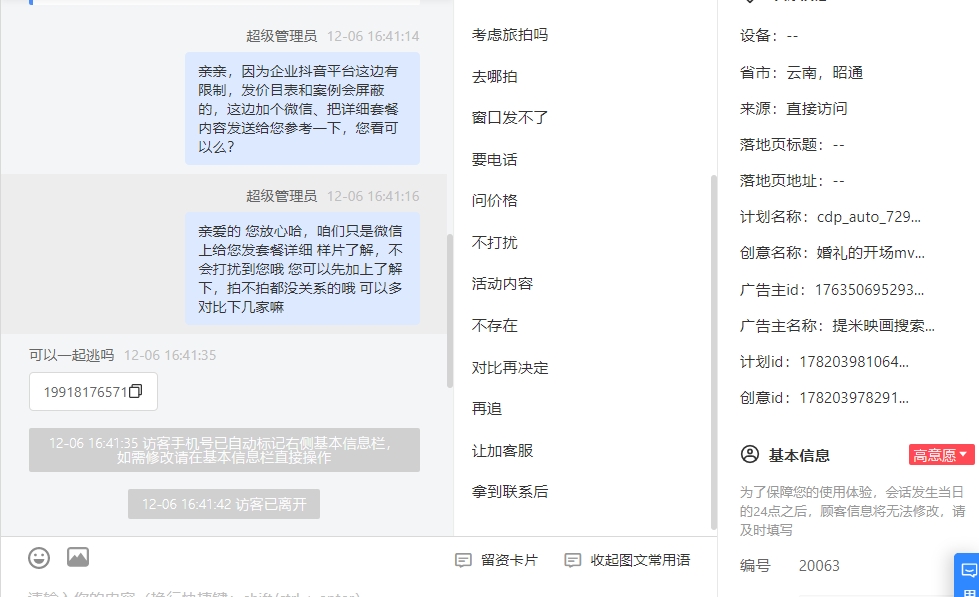Collapse quick phrases via 收起图文常用语
The width and height of the screenshot is (979, 597).
click(x=627, y=560)
